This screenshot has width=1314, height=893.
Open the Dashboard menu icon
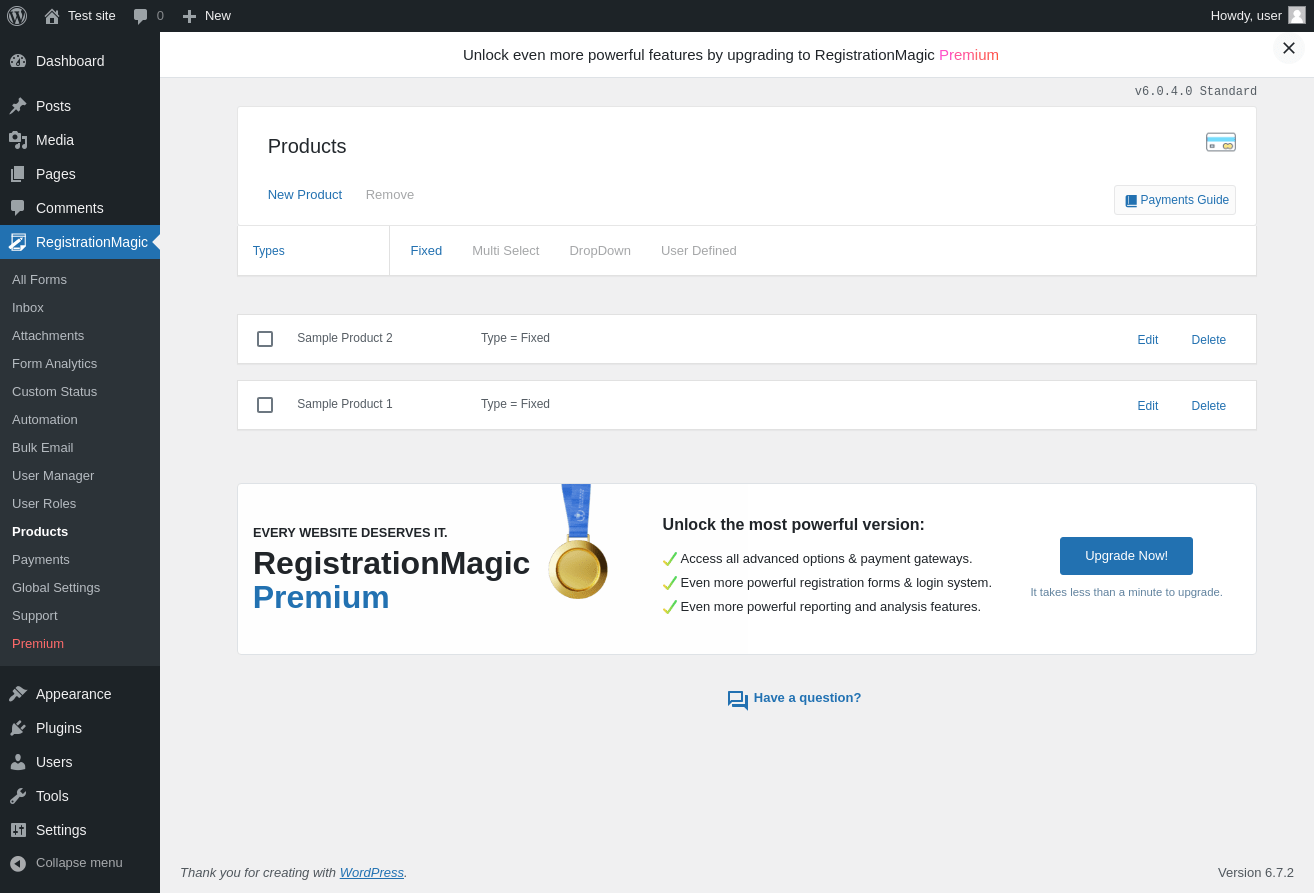[18, 61]
